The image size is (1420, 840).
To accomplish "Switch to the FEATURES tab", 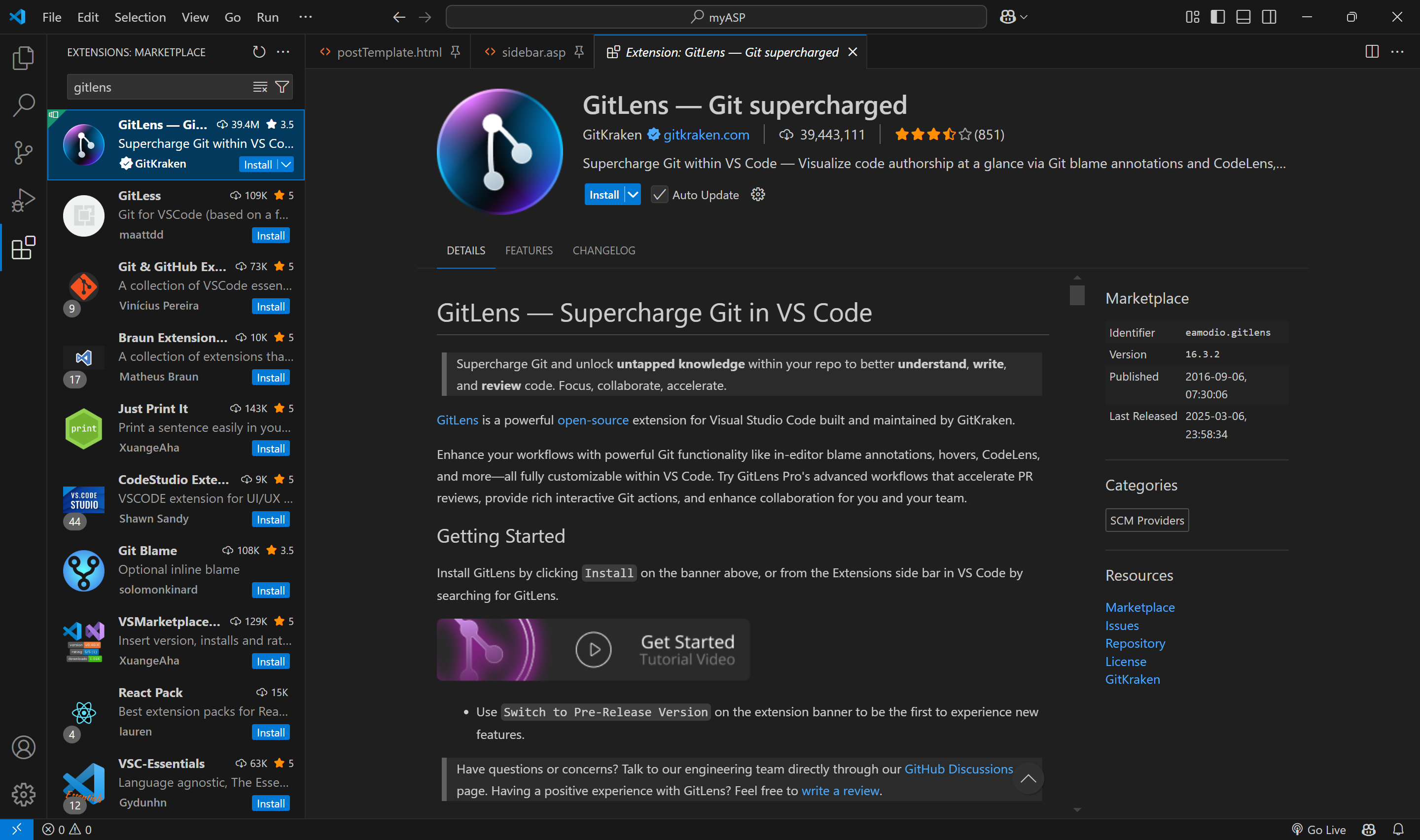I will coord(529,250).
